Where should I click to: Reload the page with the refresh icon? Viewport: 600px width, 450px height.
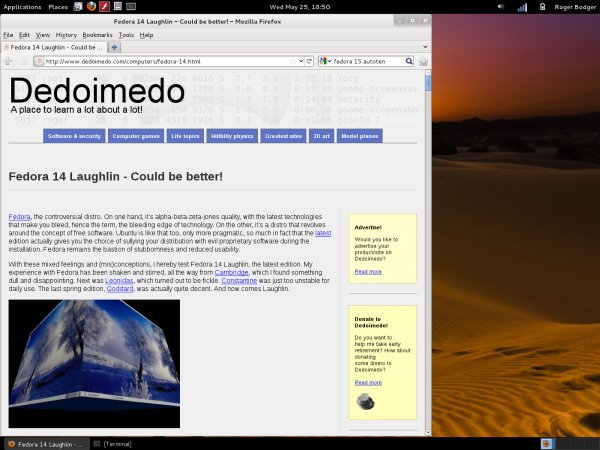[309, 61]
